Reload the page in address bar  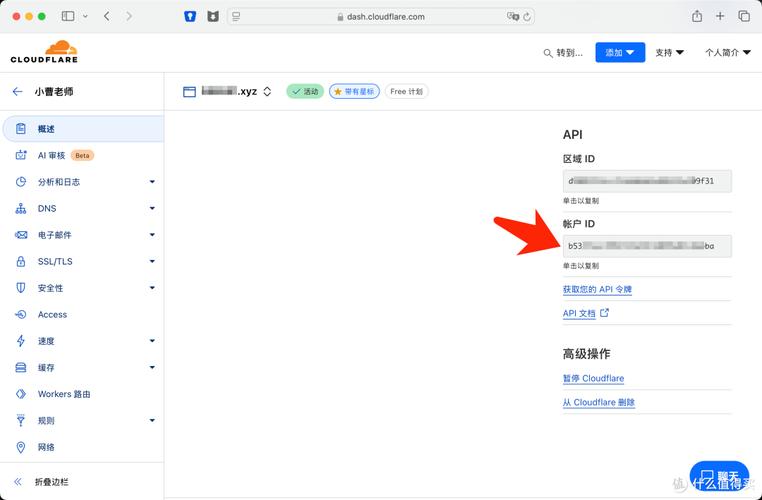pos(528,17)
